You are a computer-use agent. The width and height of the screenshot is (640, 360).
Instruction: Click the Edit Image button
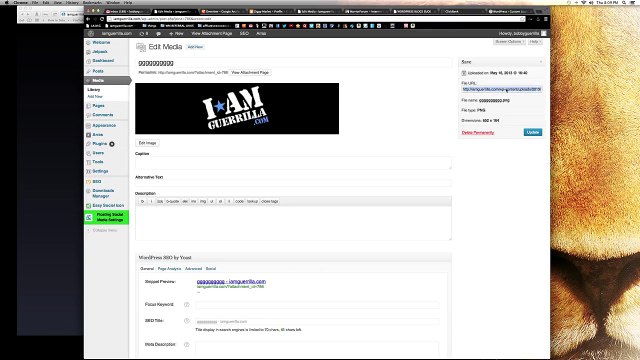[x=147, y=143]
